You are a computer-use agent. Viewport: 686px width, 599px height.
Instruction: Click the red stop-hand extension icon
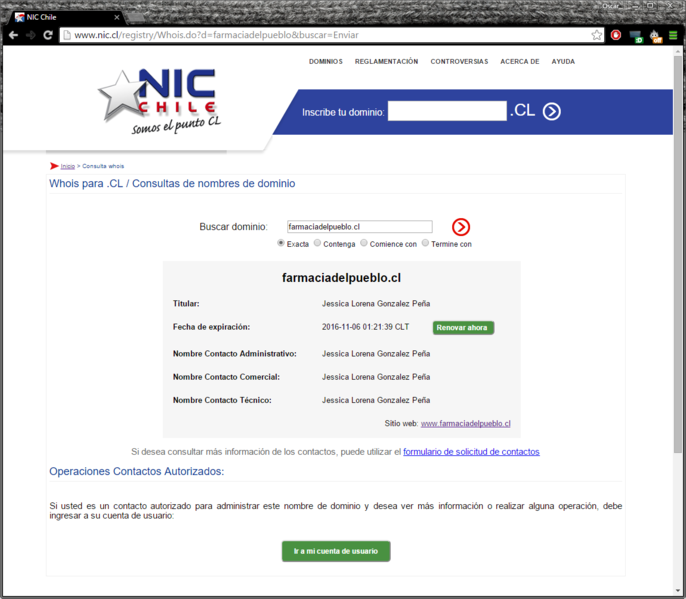point(617,35)
